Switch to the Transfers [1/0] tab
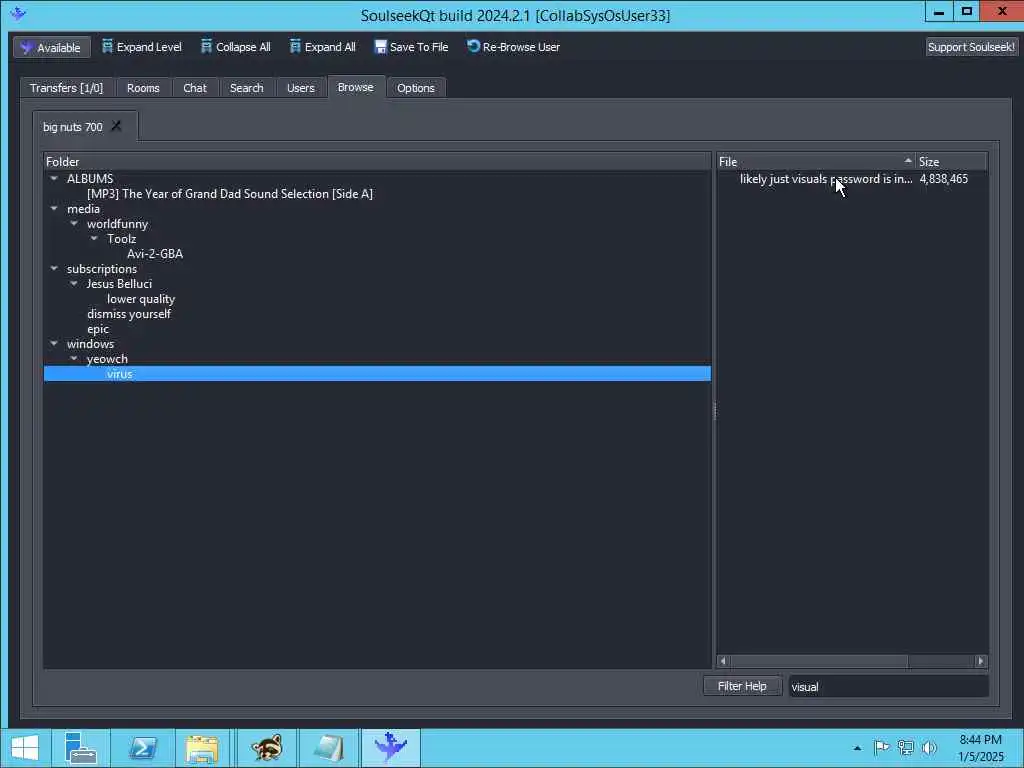This screenshot has height=768, width=1024. coord(67,88)
